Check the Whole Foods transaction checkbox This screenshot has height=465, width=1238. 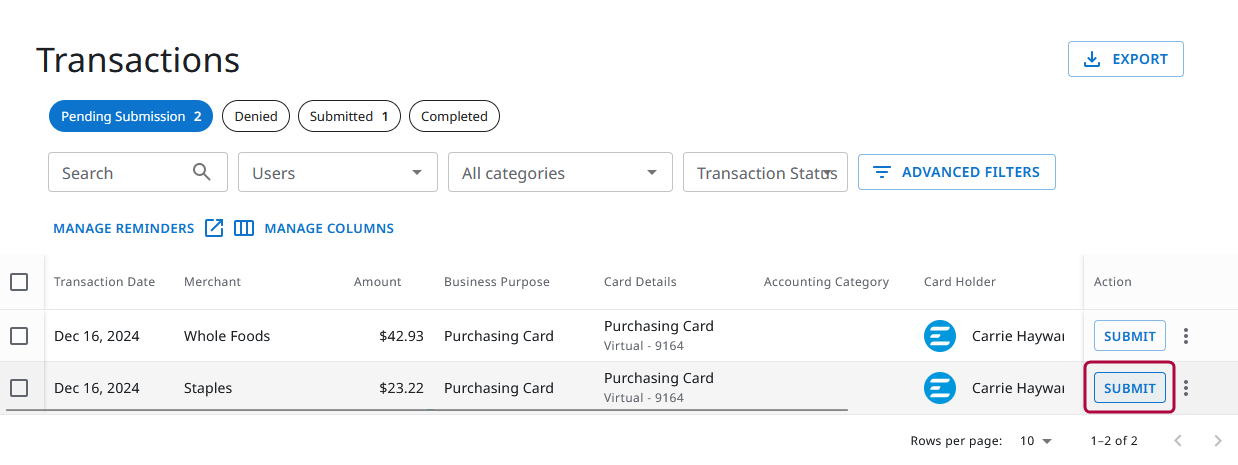pyautogui.click(x=19, y=336)
